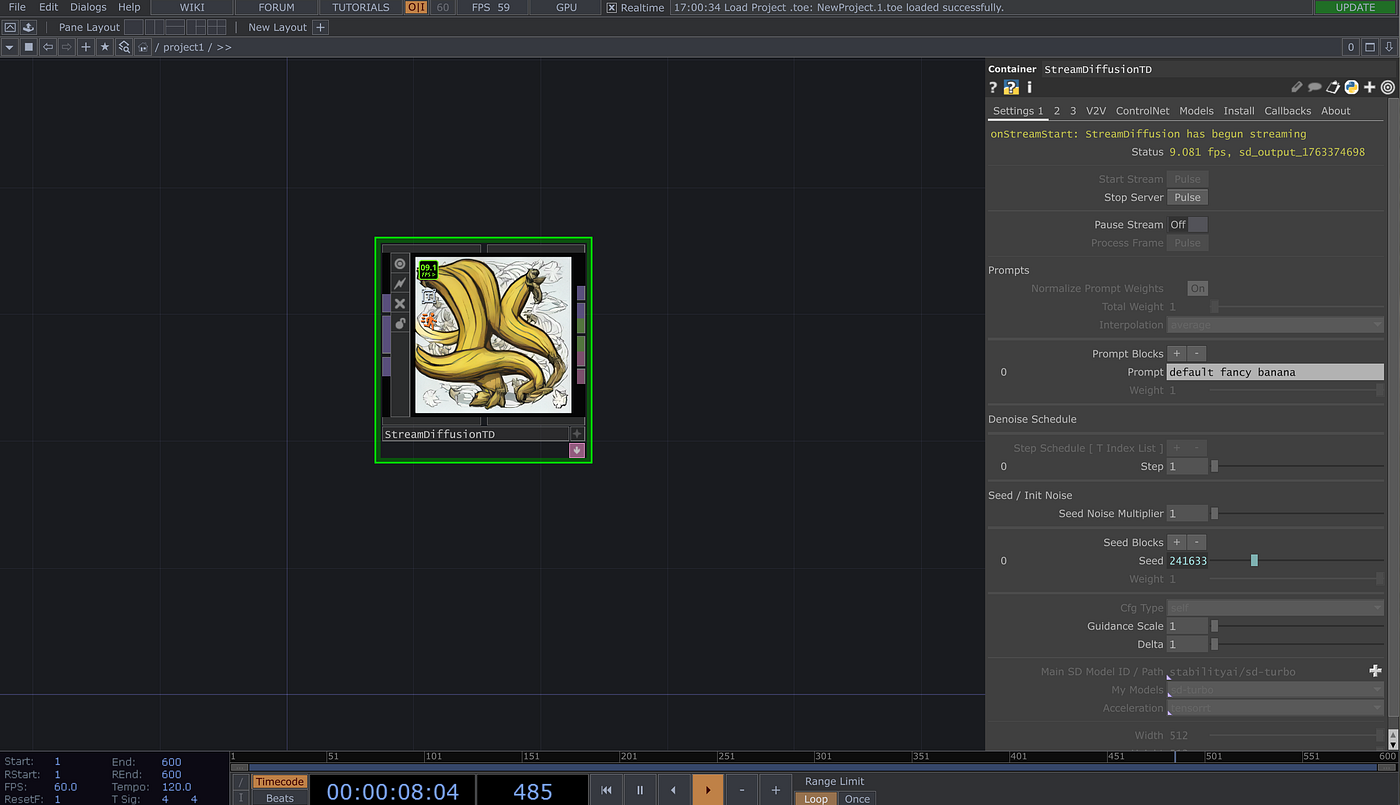
Task: Click the padlock icon on StreamDiffusionTD node
Action: (x=400, y=324)
